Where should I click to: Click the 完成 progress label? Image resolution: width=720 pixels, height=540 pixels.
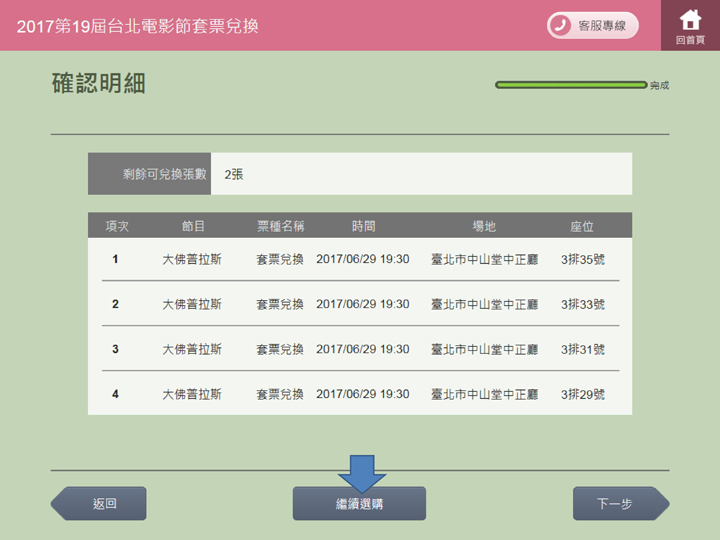point(659,85)
